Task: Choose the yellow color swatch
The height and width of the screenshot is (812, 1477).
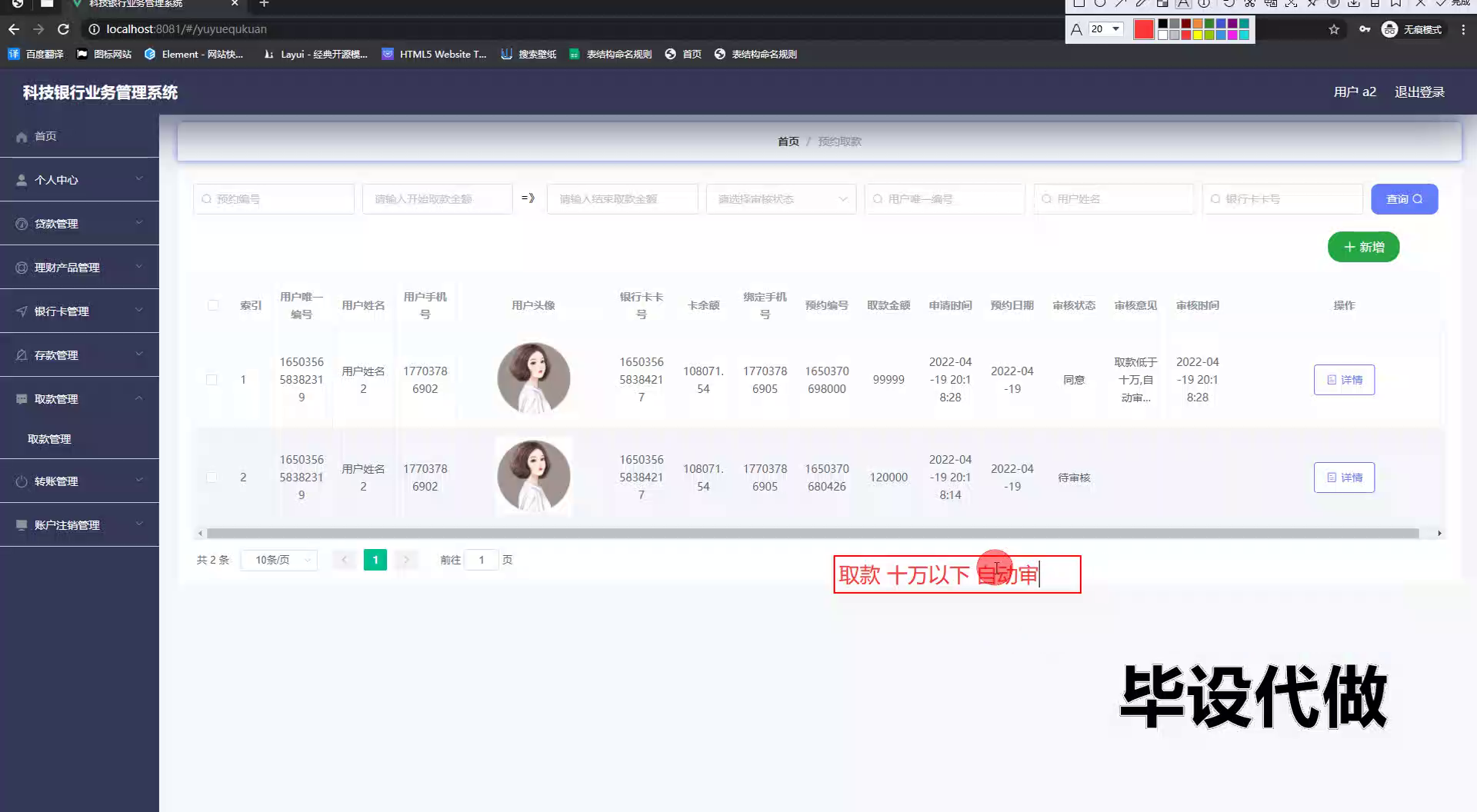Action: pos(1197,35)
